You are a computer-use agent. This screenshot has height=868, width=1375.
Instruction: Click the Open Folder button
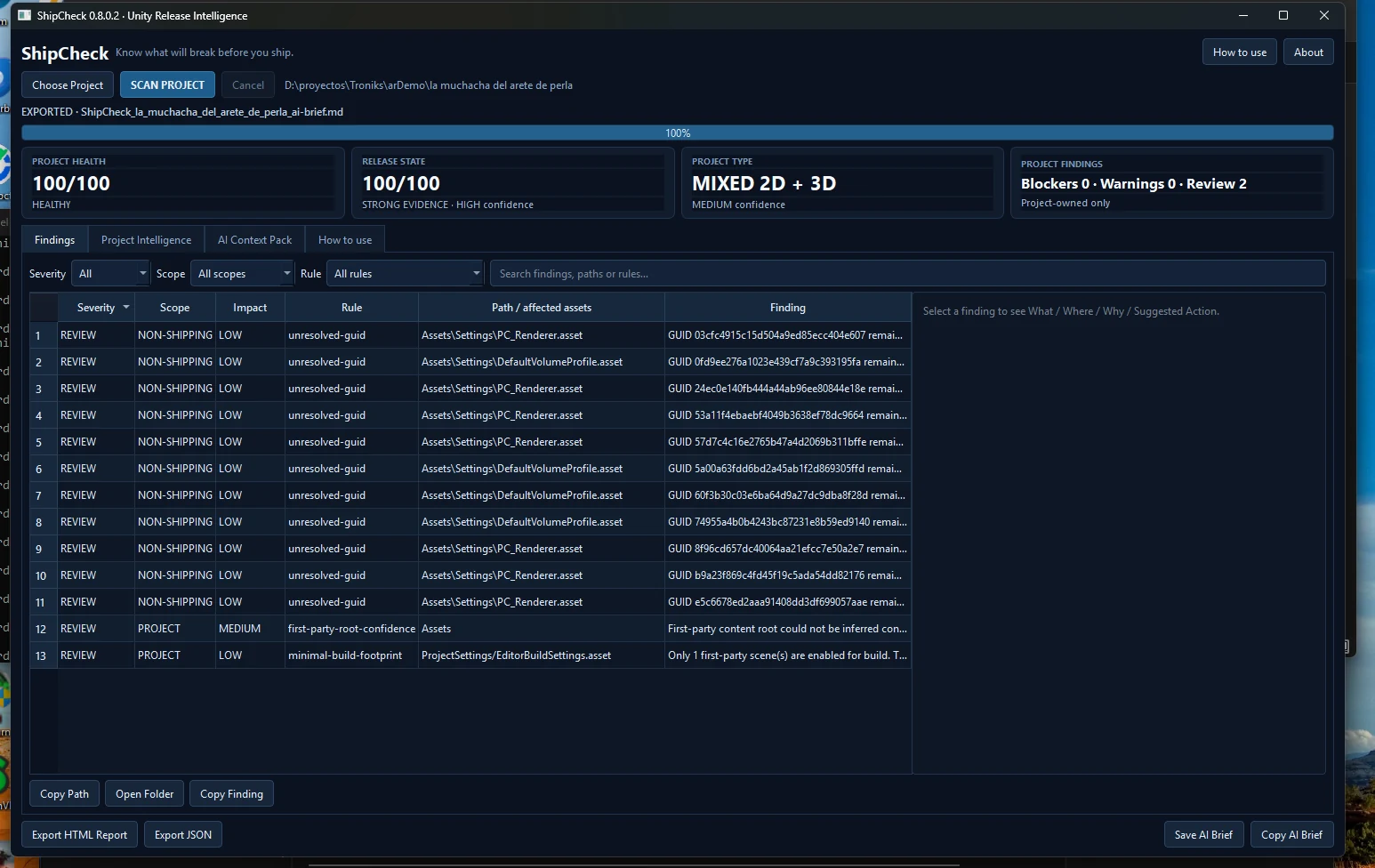(145, 794)
